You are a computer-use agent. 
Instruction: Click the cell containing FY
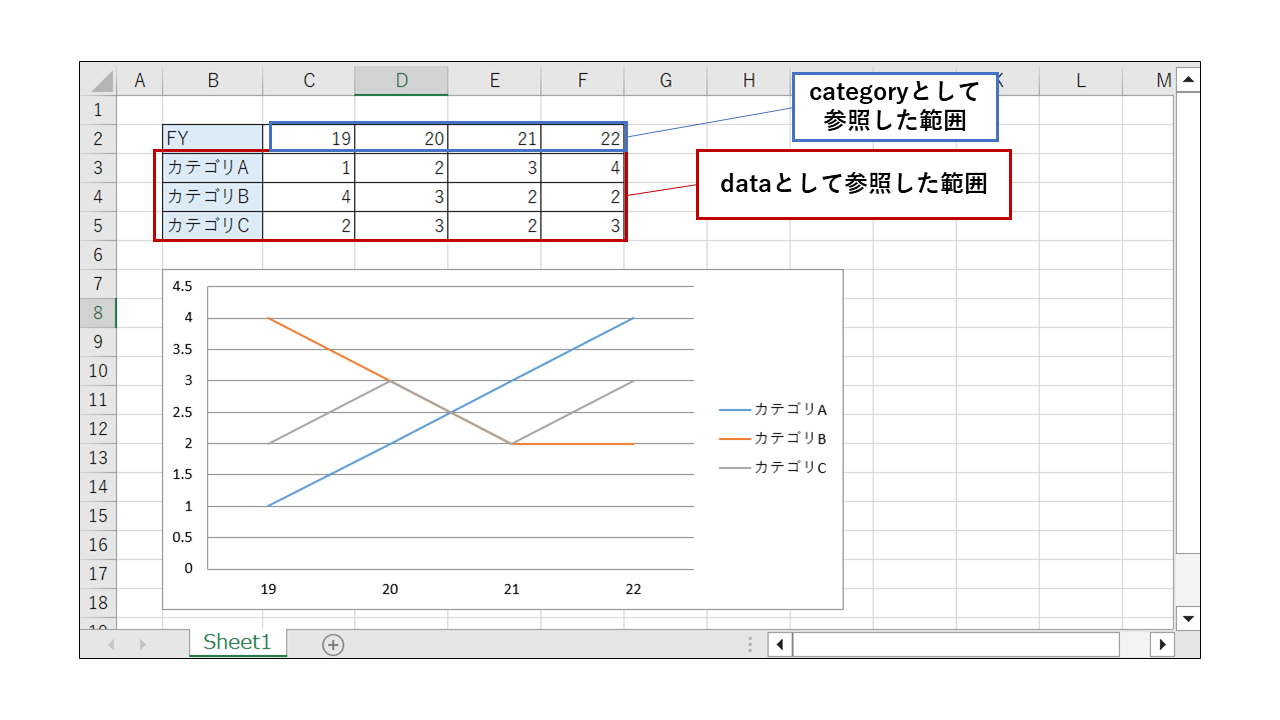coord(212,137)
